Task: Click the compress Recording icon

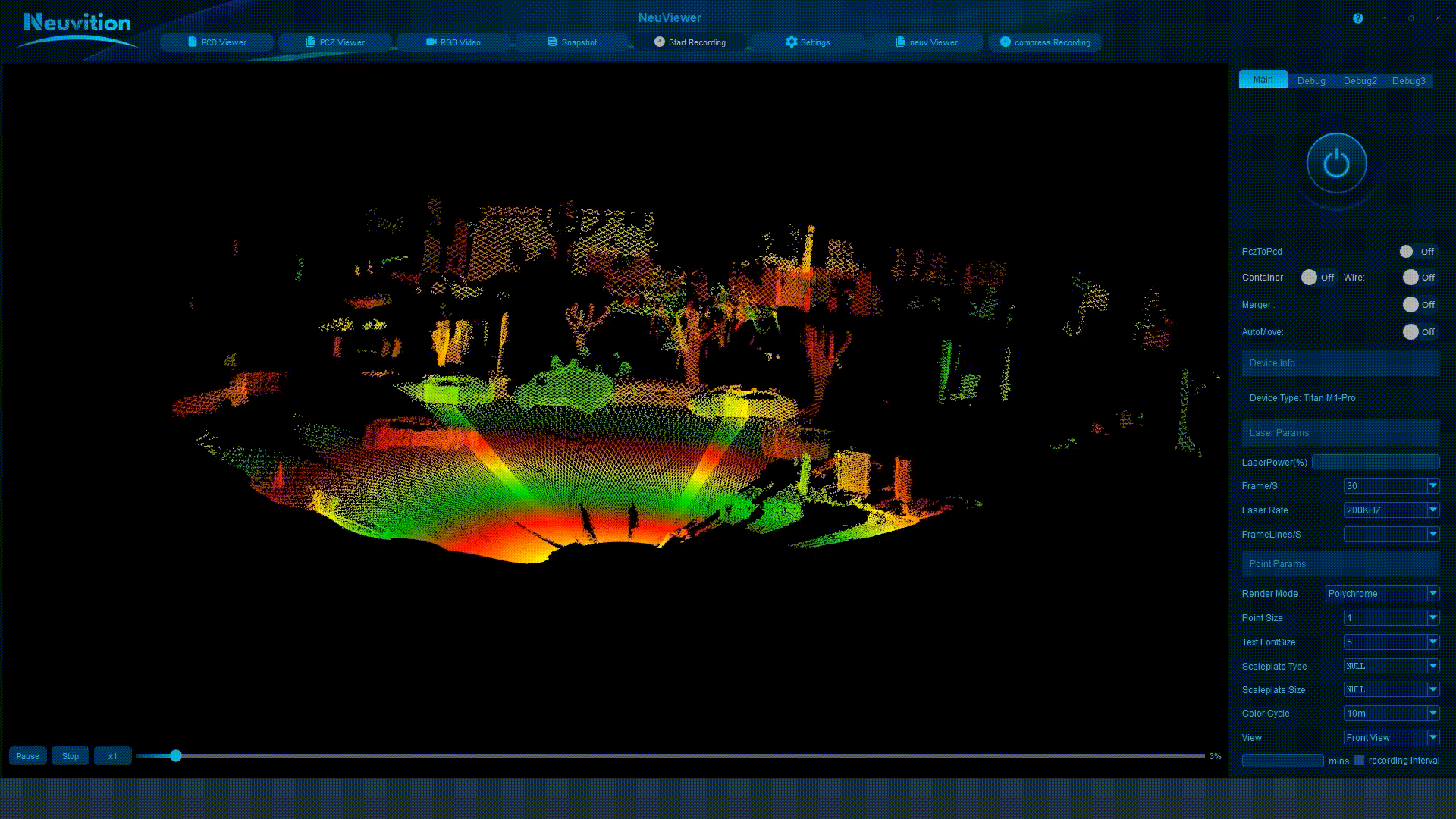Action: pyautogui.click(x=1006, y=42)
